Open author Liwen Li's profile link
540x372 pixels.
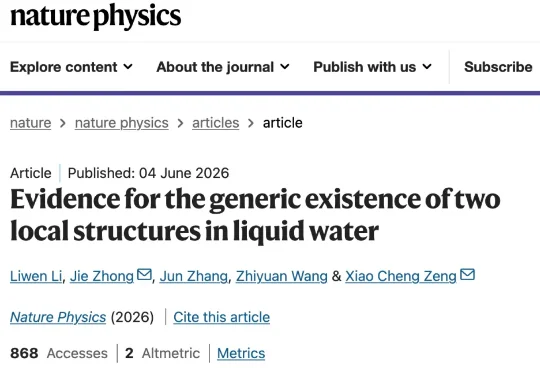coord(36,276)
